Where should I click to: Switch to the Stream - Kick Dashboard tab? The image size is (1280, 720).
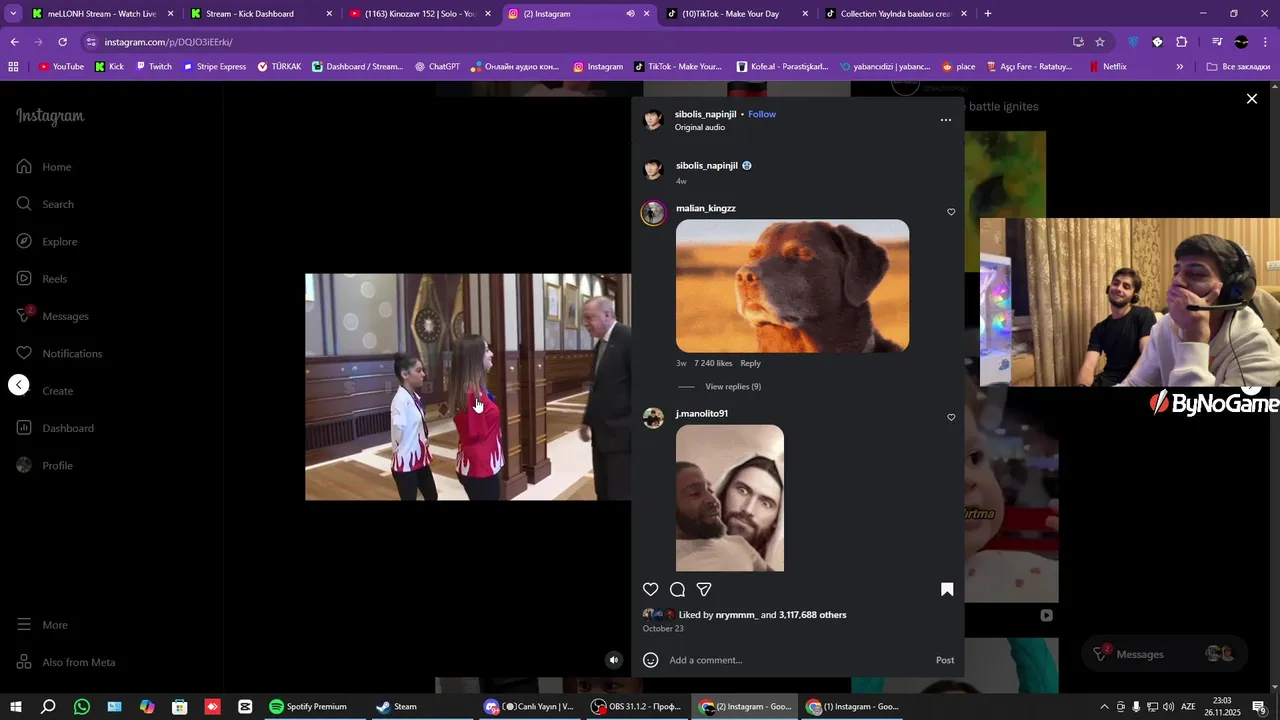click(261, 14)
